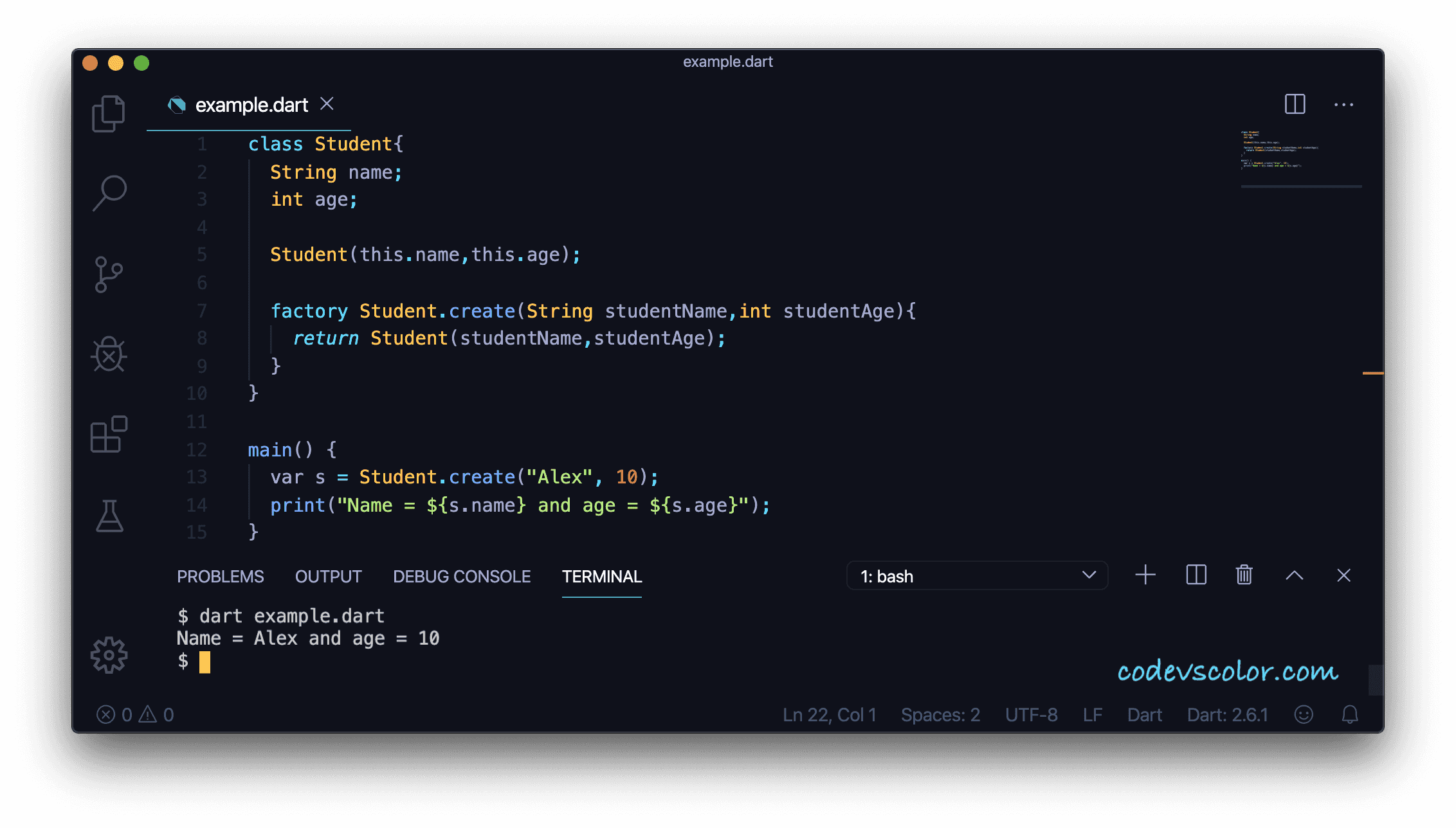1456x828 pixels.
Task: Switch to the PROBLEMS tab
Action: [220, 576]
